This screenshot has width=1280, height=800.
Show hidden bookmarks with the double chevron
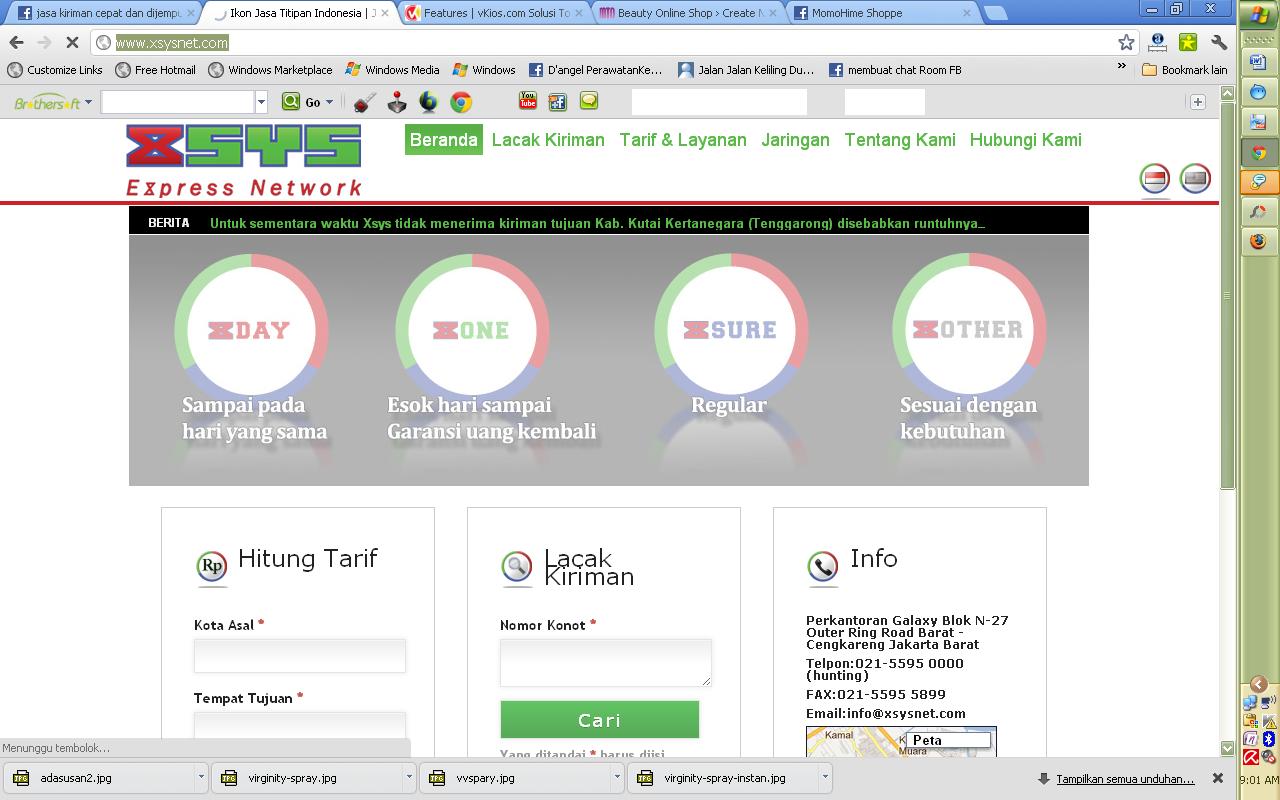pyautogui.click(x=1122, y=66)
